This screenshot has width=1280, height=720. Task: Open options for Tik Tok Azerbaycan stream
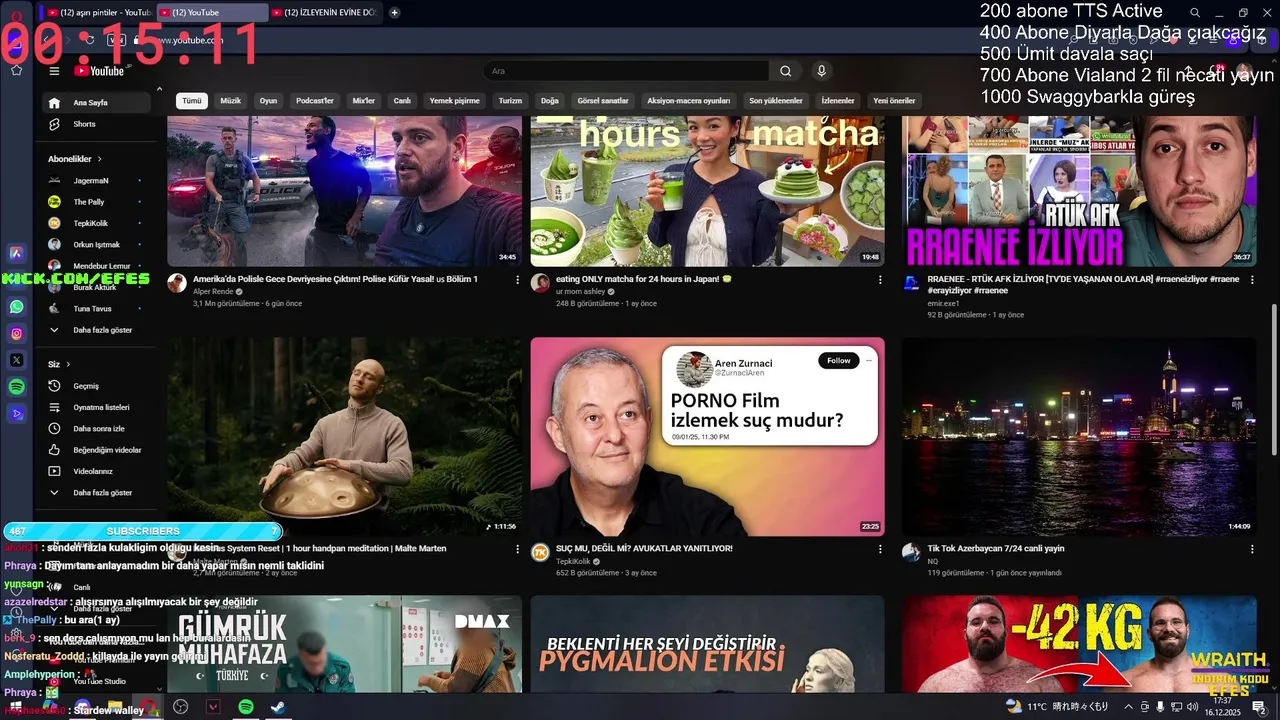[x=1251, y=549]
